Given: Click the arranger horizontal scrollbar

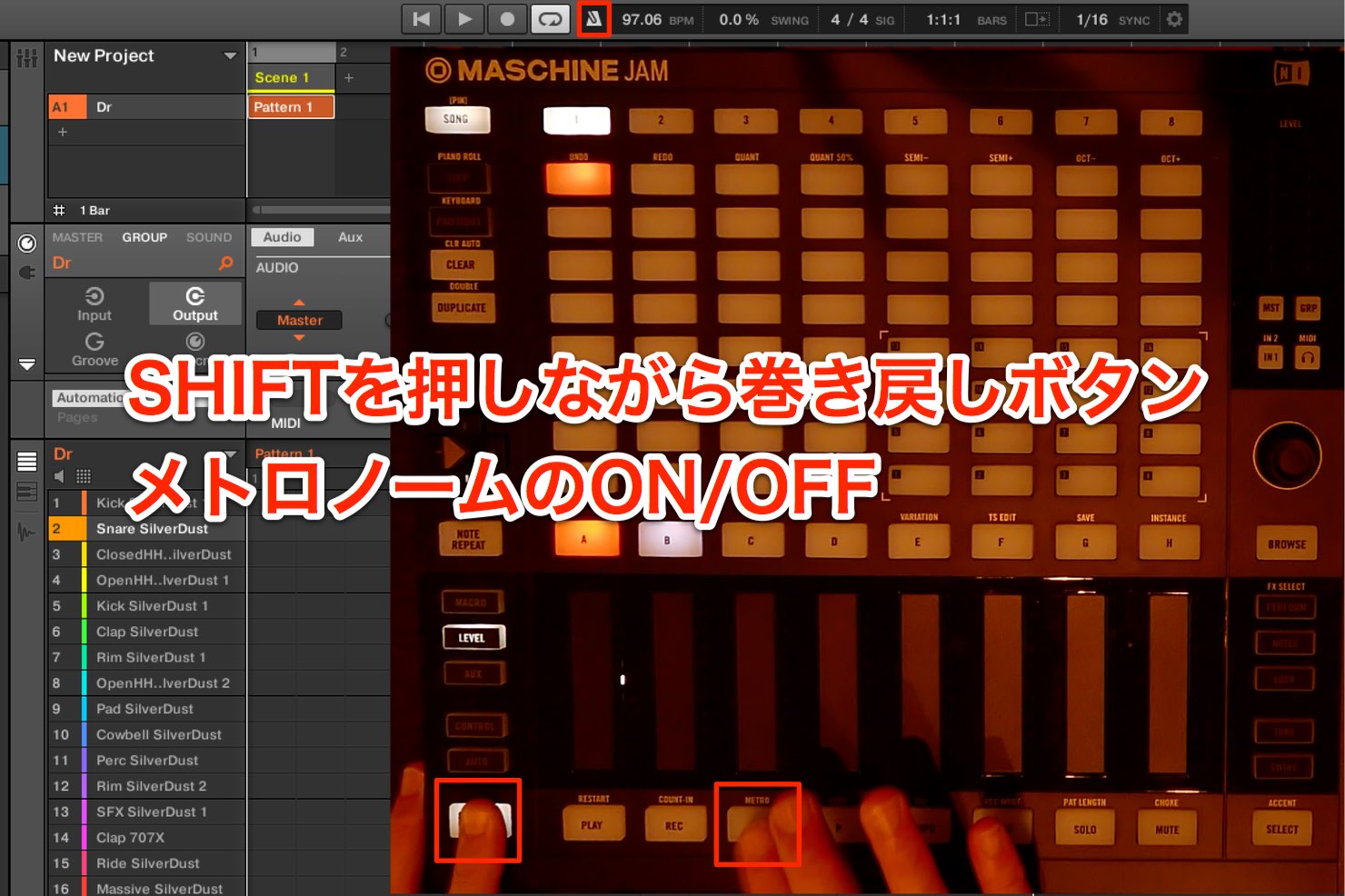Looking at the screenshot, I should 320,210.
